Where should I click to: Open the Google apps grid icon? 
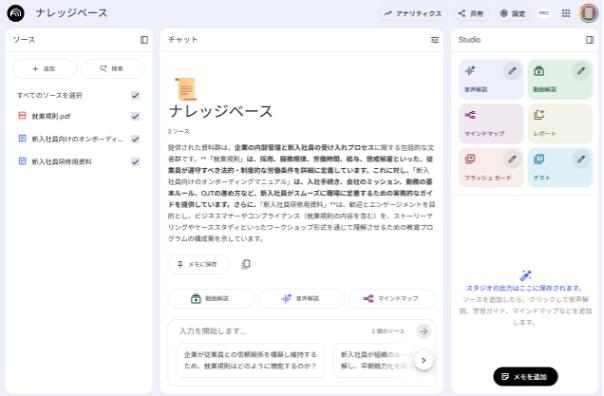566,13
